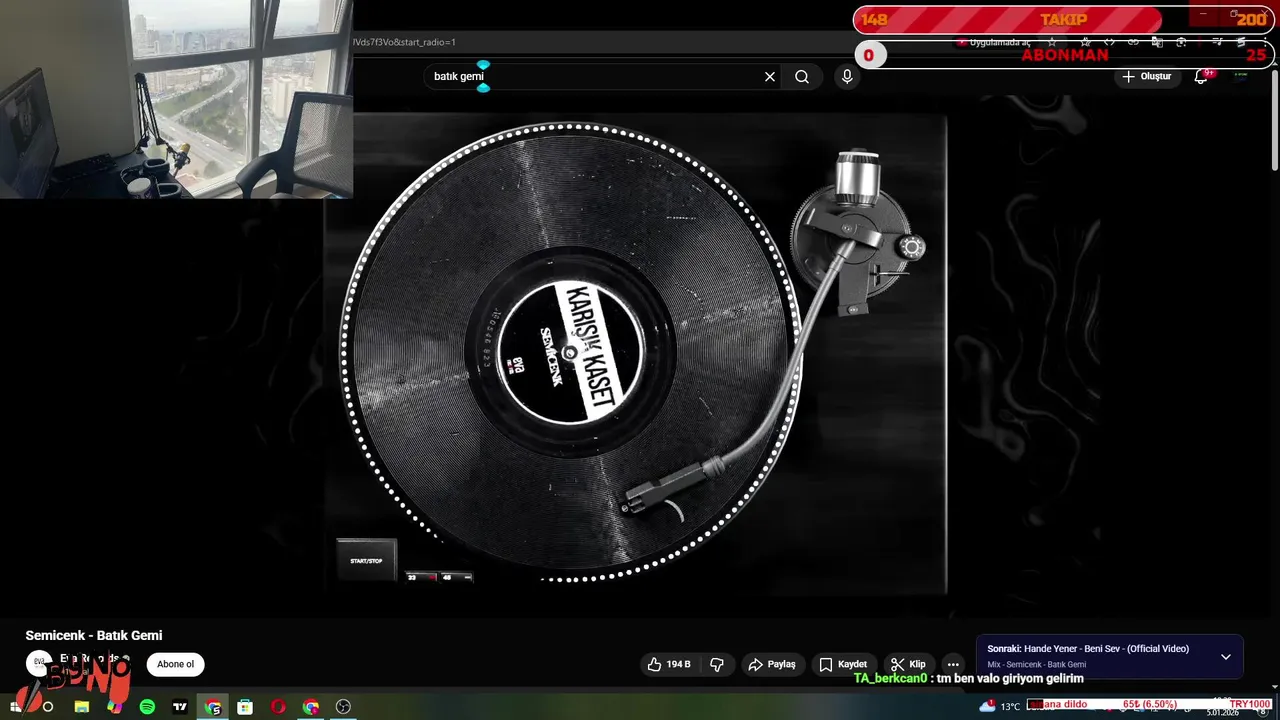
Task: Open Windows search from taskbar
Action: (x=47, y=707)
